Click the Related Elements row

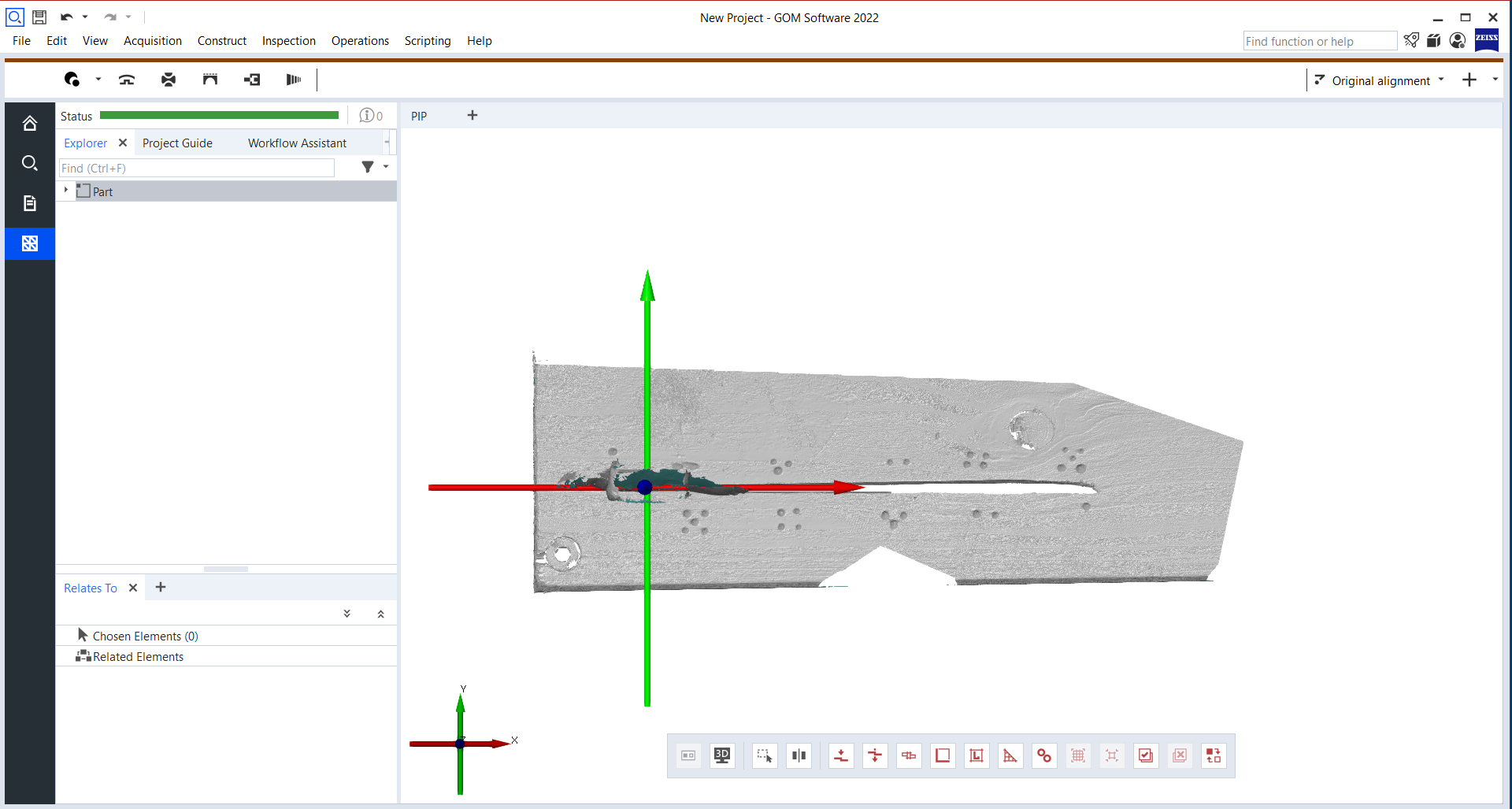coord(226,656)
